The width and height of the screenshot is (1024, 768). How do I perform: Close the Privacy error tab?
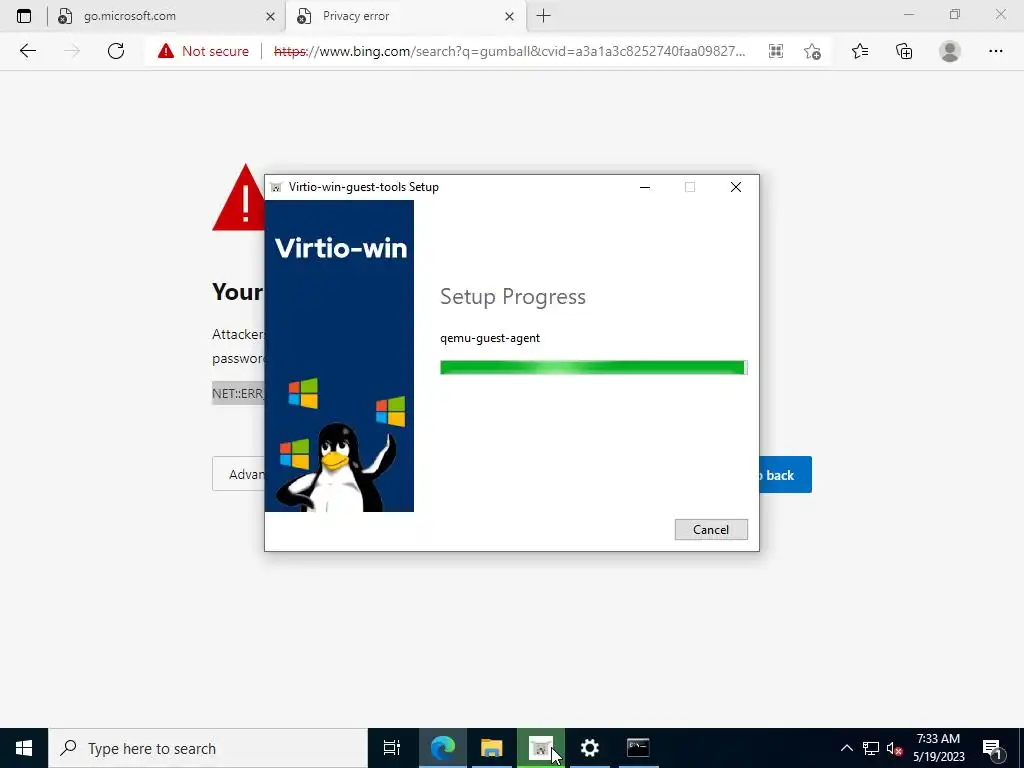(x=509, y=17)
